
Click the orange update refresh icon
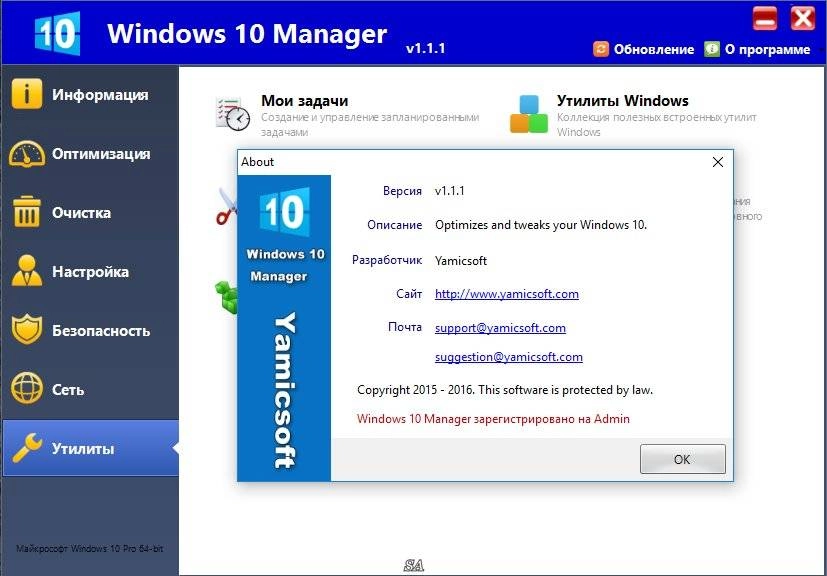click(x=601, y=49)
